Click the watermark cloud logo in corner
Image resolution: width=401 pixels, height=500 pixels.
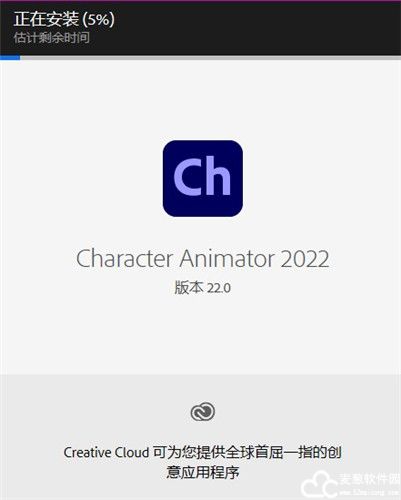(x=317, y=484)
